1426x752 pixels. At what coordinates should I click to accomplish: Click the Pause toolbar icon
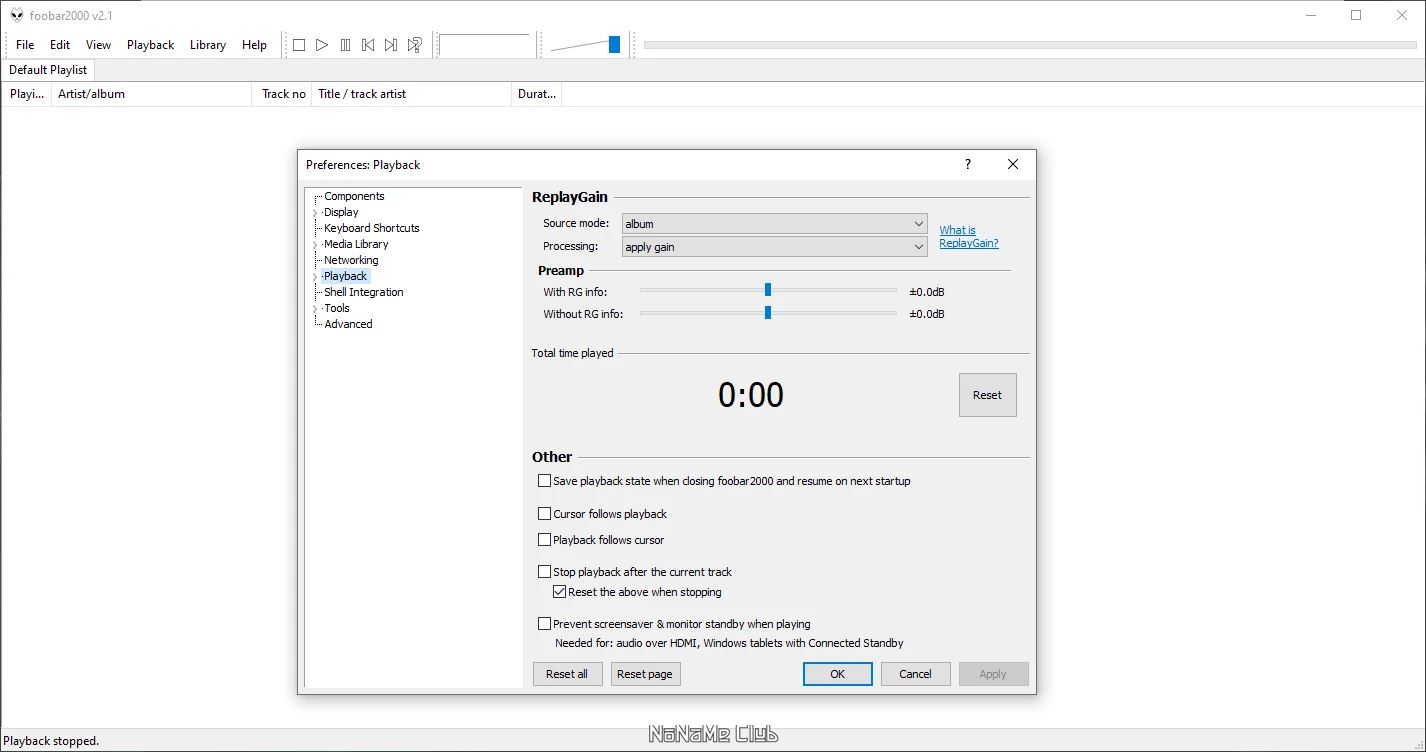[x=345, y=45]
